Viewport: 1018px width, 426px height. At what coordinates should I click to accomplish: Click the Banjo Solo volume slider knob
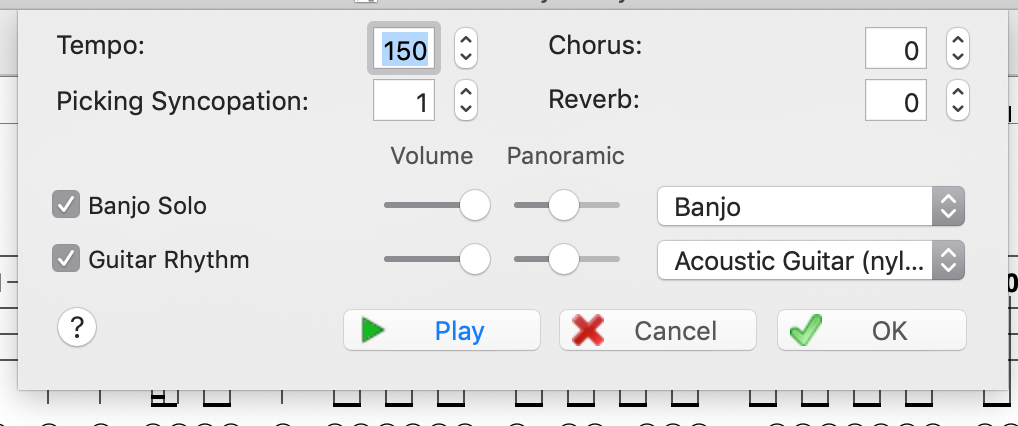(x=475, y=205)
